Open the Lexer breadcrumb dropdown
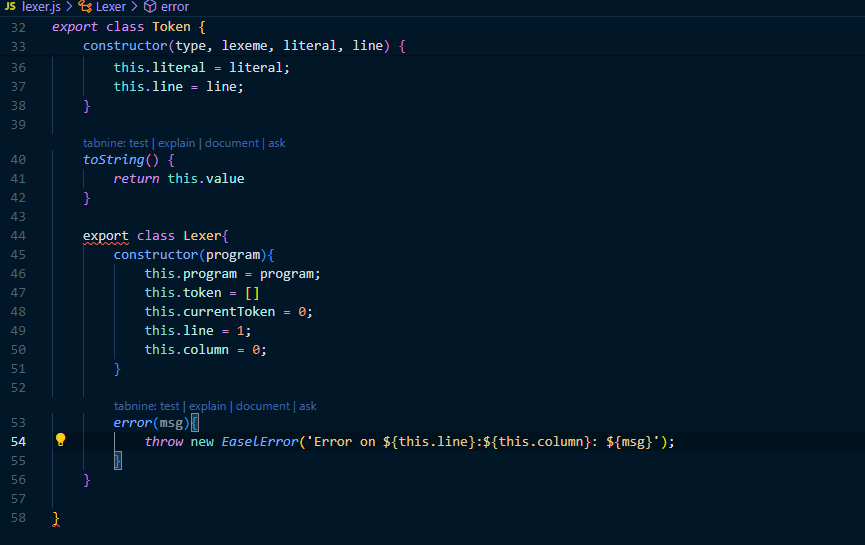865x545 pixels. click(110, 7)
